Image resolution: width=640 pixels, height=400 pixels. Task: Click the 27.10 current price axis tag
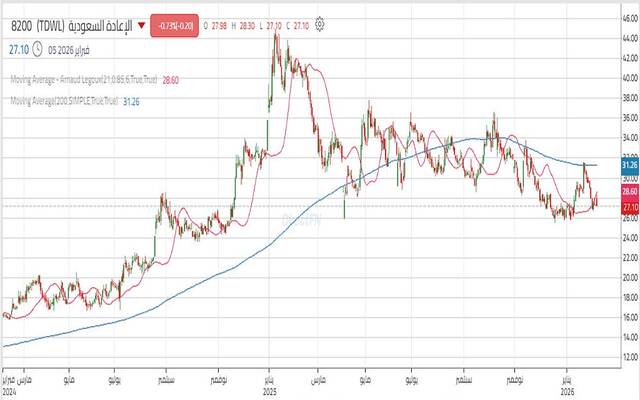click(629, 206)
